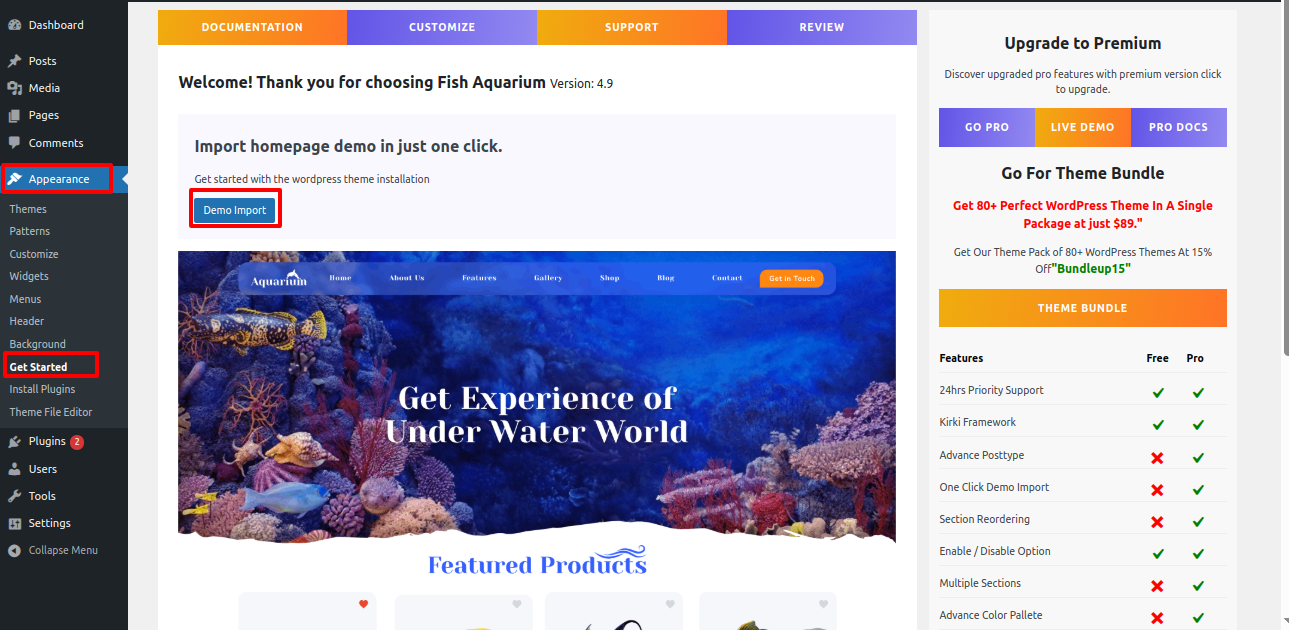Click the Comments speech bubble icon

pyautogui.click(x=14, y=143)
